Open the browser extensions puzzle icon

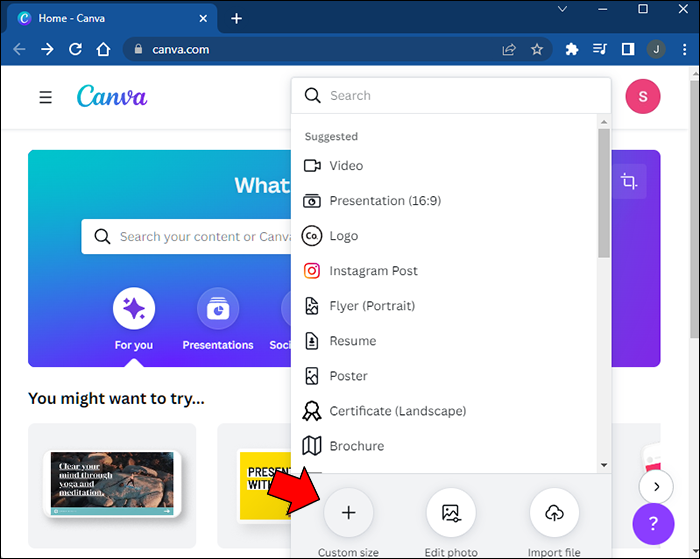[571, 49]
